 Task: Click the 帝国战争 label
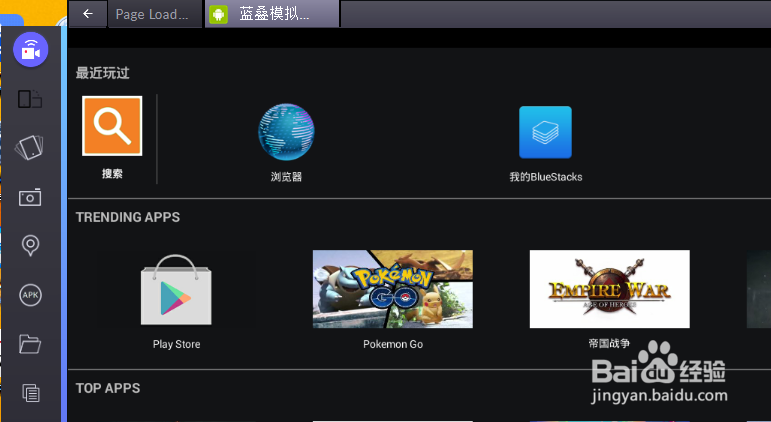609,343
